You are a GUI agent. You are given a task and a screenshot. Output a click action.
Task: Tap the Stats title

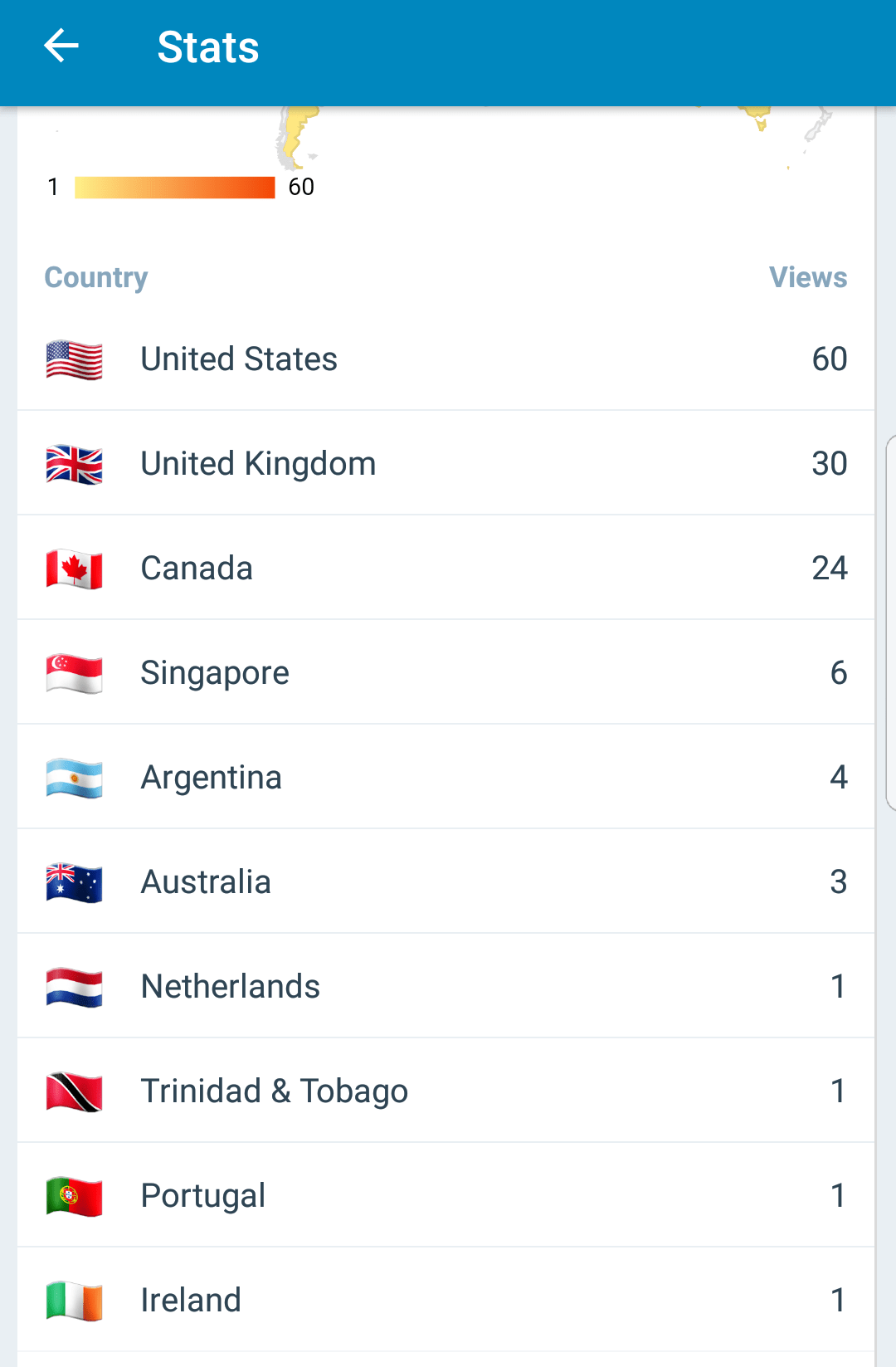[208, 47]
